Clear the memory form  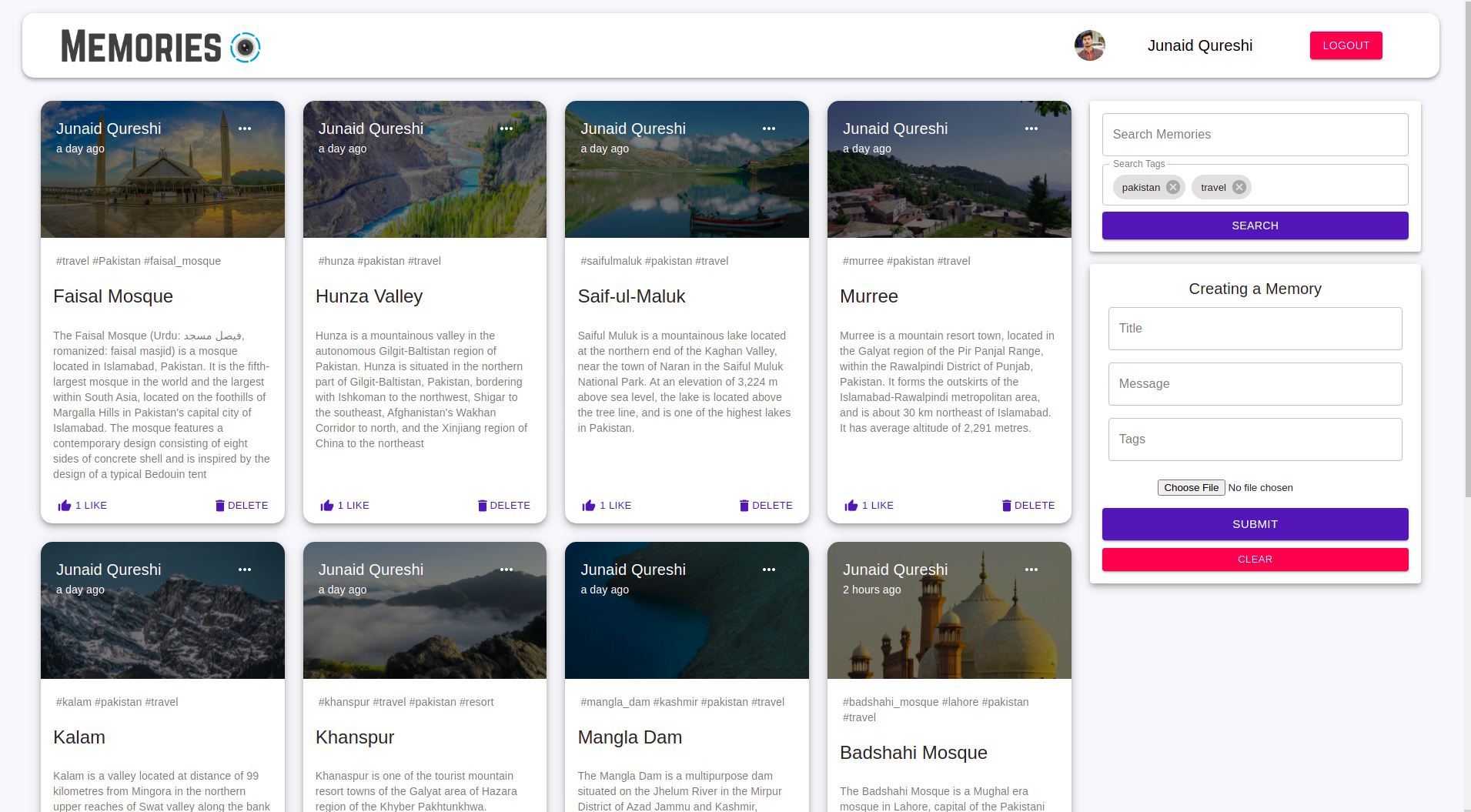[x=1255, y=560]
